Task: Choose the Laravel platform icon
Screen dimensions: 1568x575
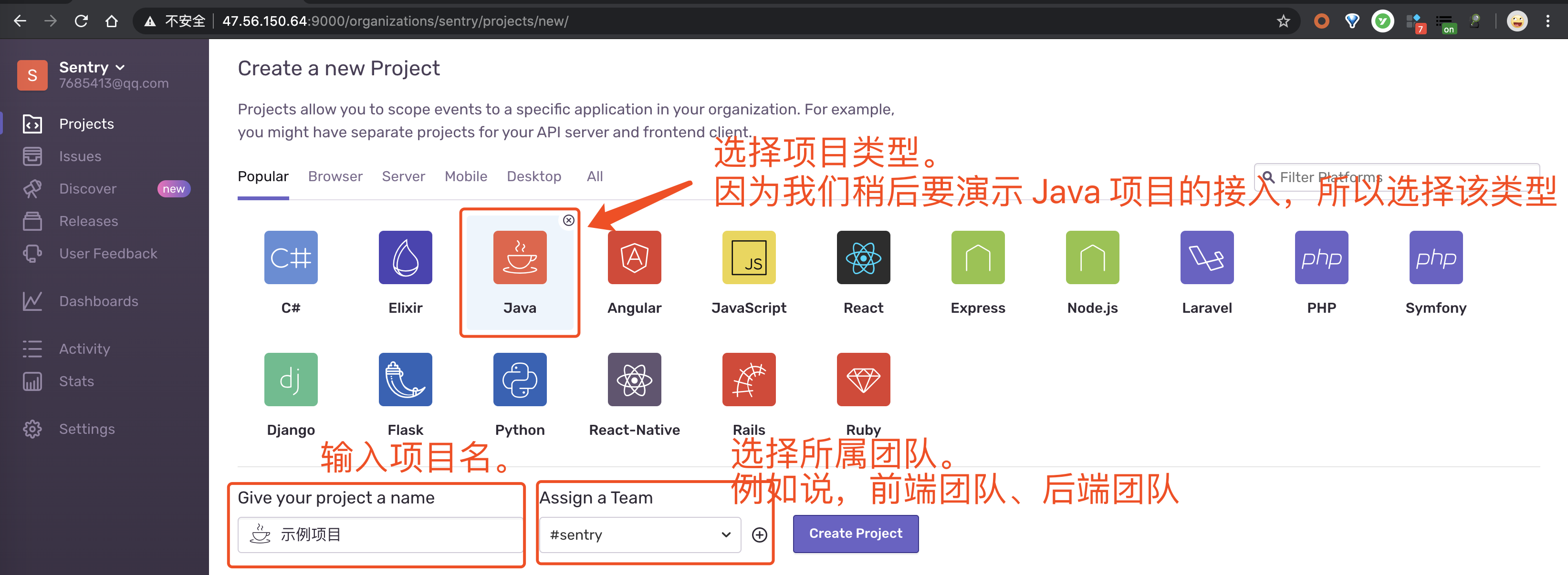Action: click(1206, 257)
